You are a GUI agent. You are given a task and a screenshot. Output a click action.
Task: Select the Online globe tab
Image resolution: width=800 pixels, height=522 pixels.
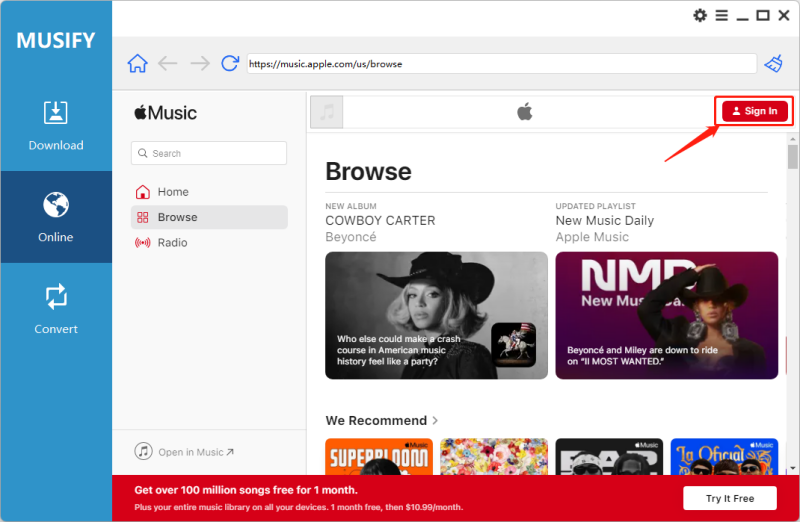point(56,217)
